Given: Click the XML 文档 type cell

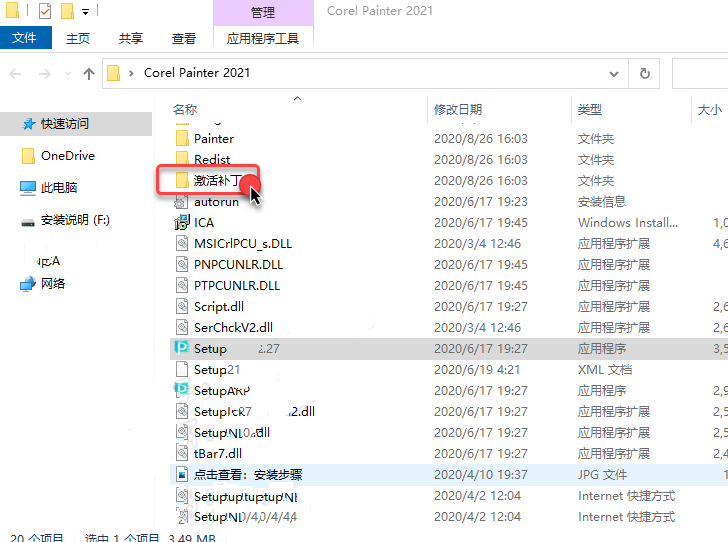Looking at the screenshot, I should pyautogui.click(x=605, y=370).
